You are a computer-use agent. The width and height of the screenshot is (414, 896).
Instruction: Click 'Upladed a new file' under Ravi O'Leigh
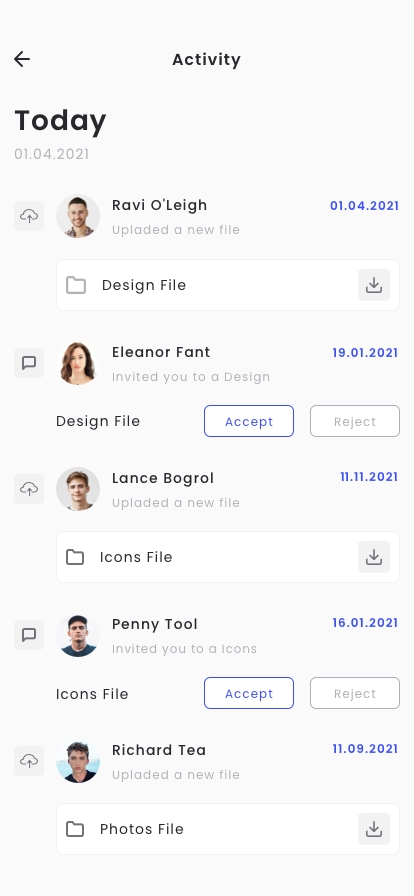(176, 230)
